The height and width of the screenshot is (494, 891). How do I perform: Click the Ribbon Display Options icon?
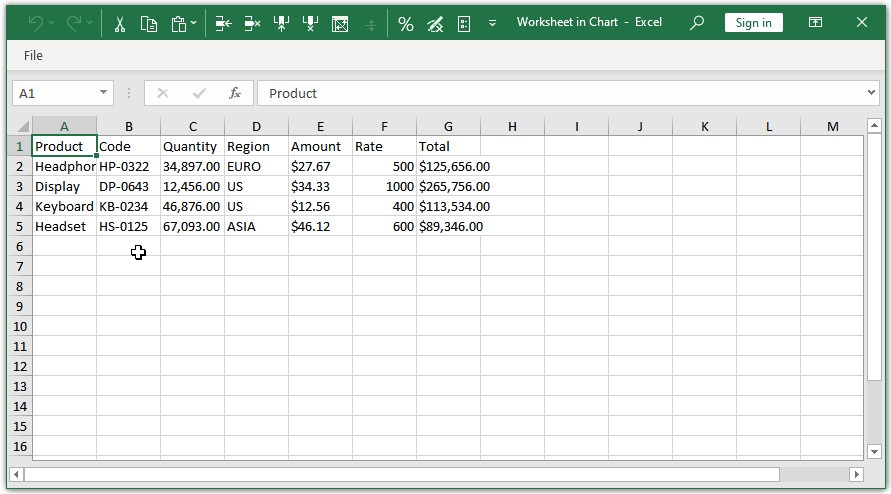[815, 22]
